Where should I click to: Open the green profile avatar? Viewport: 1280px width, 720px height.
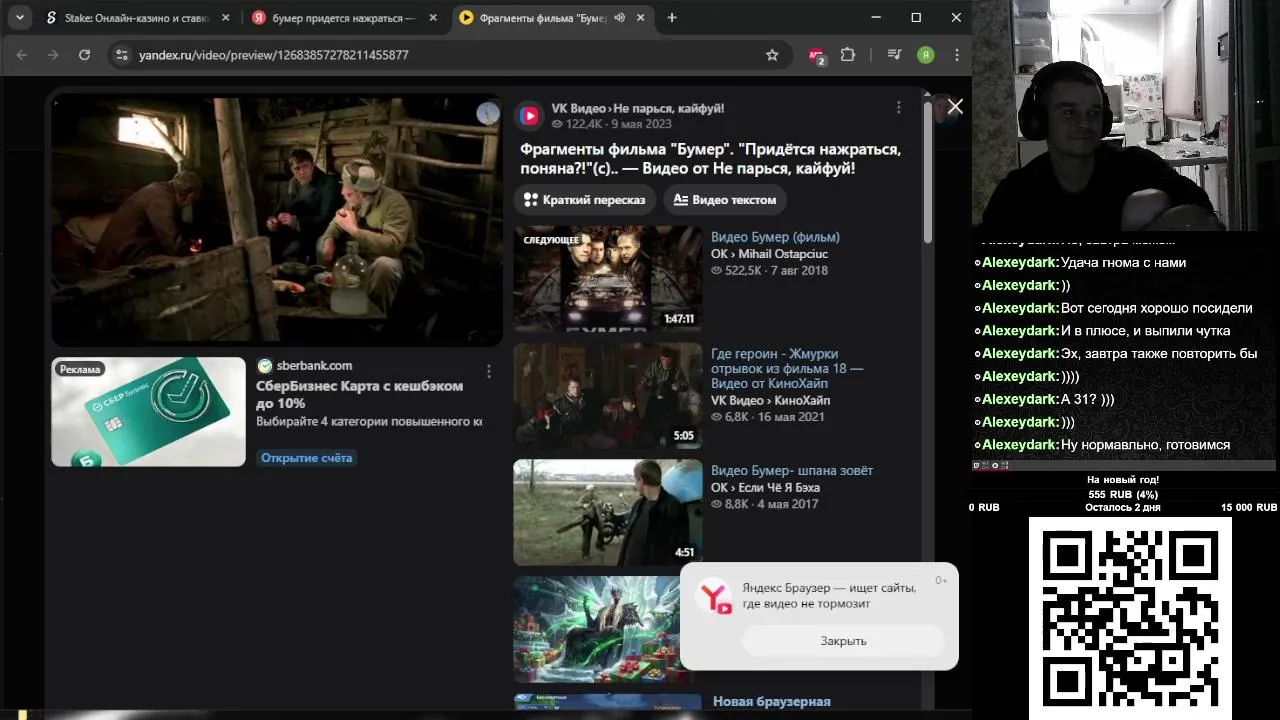tap(926, 55)
